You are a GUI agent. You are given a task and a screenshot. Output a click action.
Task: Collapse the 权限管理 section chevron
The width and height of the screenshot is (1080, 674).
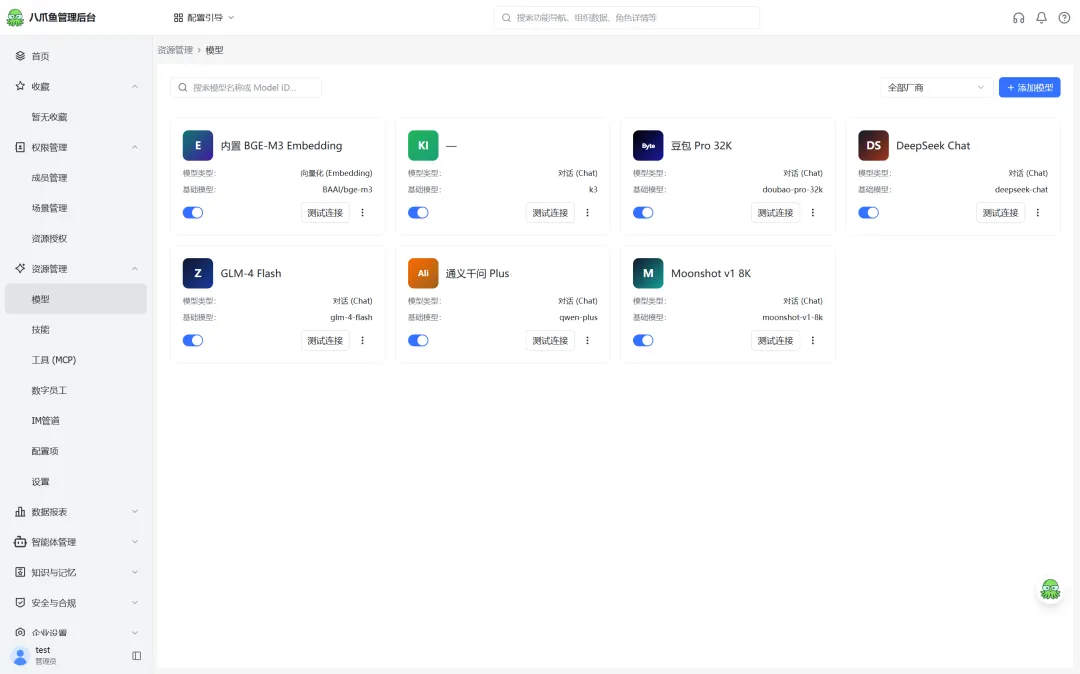click(x=135, y=147)
